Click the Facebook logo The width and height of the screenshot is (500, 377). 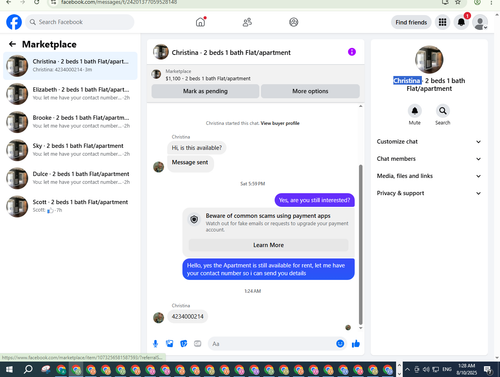[14, 22]
